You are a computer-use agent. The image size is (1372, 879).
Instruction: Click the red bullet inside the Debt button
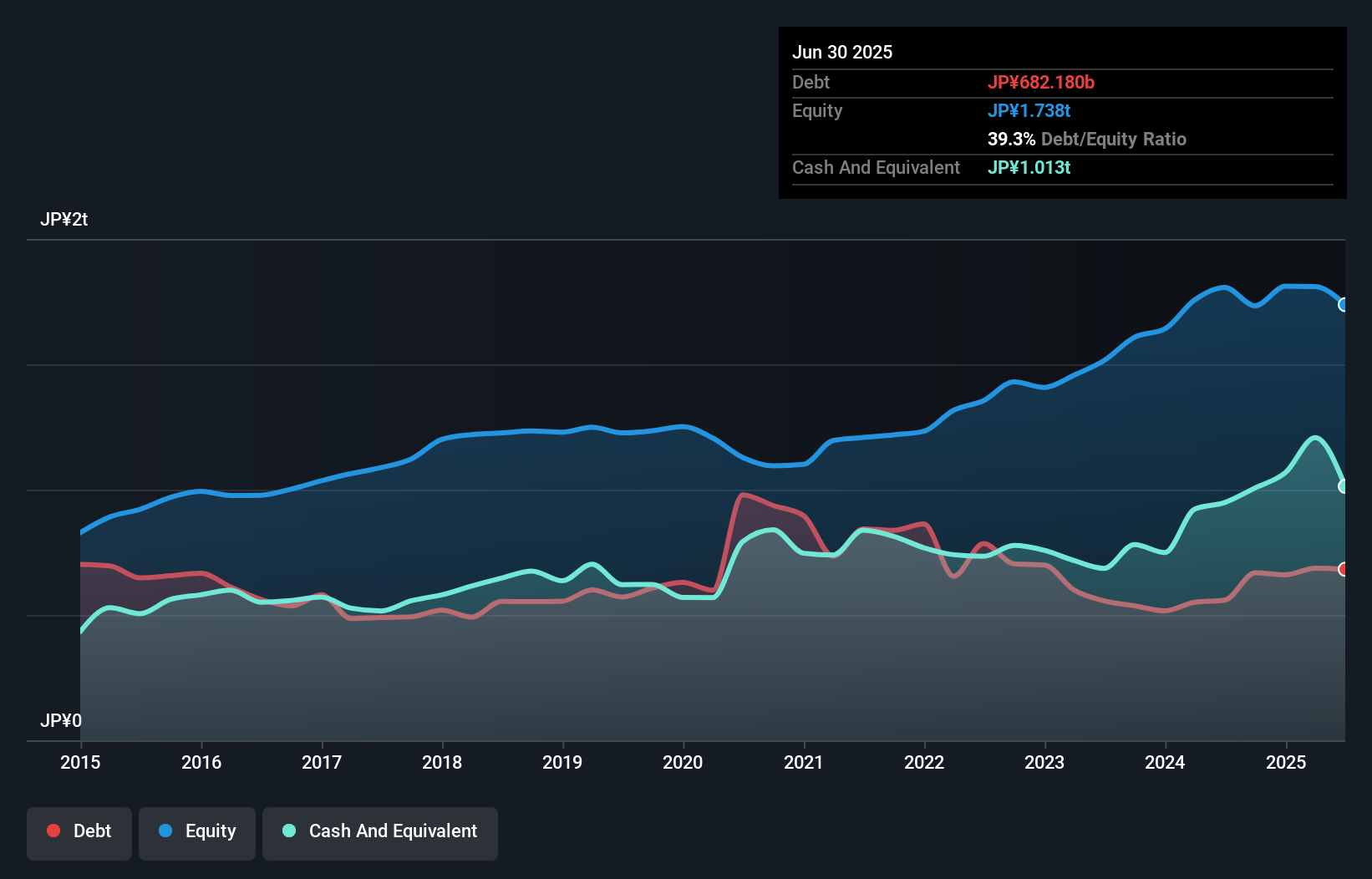pyautogui.click(x=53, y=831)
